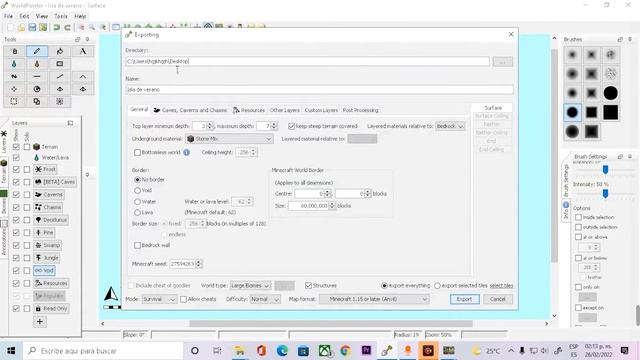This screenshot has height=360, width=640.
Task: Select the Deciduous forest layer
Action: (x=51, y=220)
